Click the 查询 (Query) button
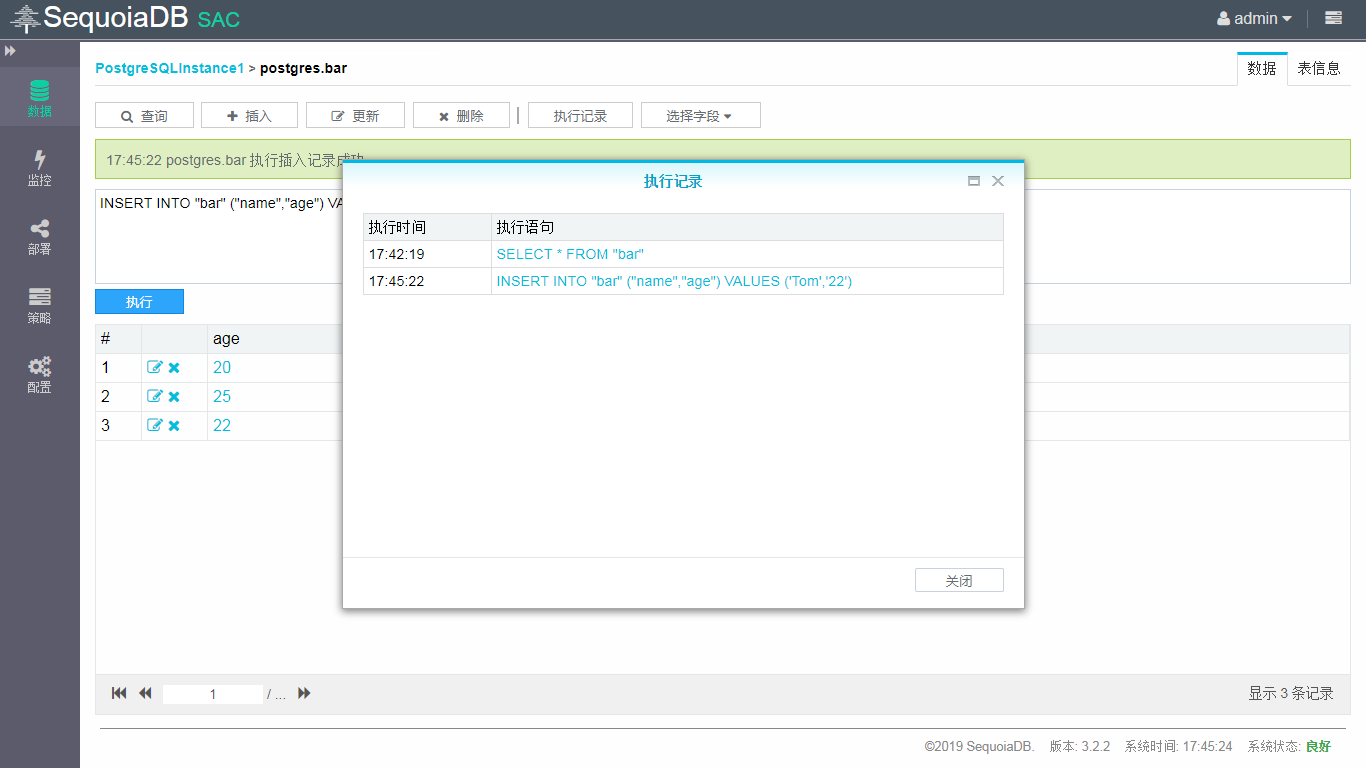The image size is (1366, 768). (x=144, y=116)
